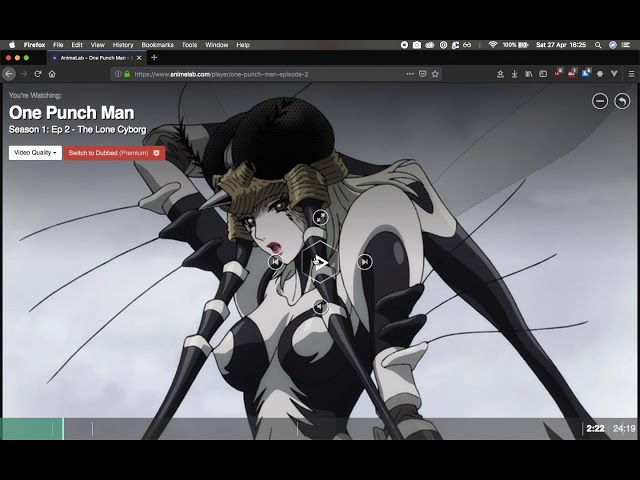Open Notification Center list icon
640x480 pixels.
[626, 45]
